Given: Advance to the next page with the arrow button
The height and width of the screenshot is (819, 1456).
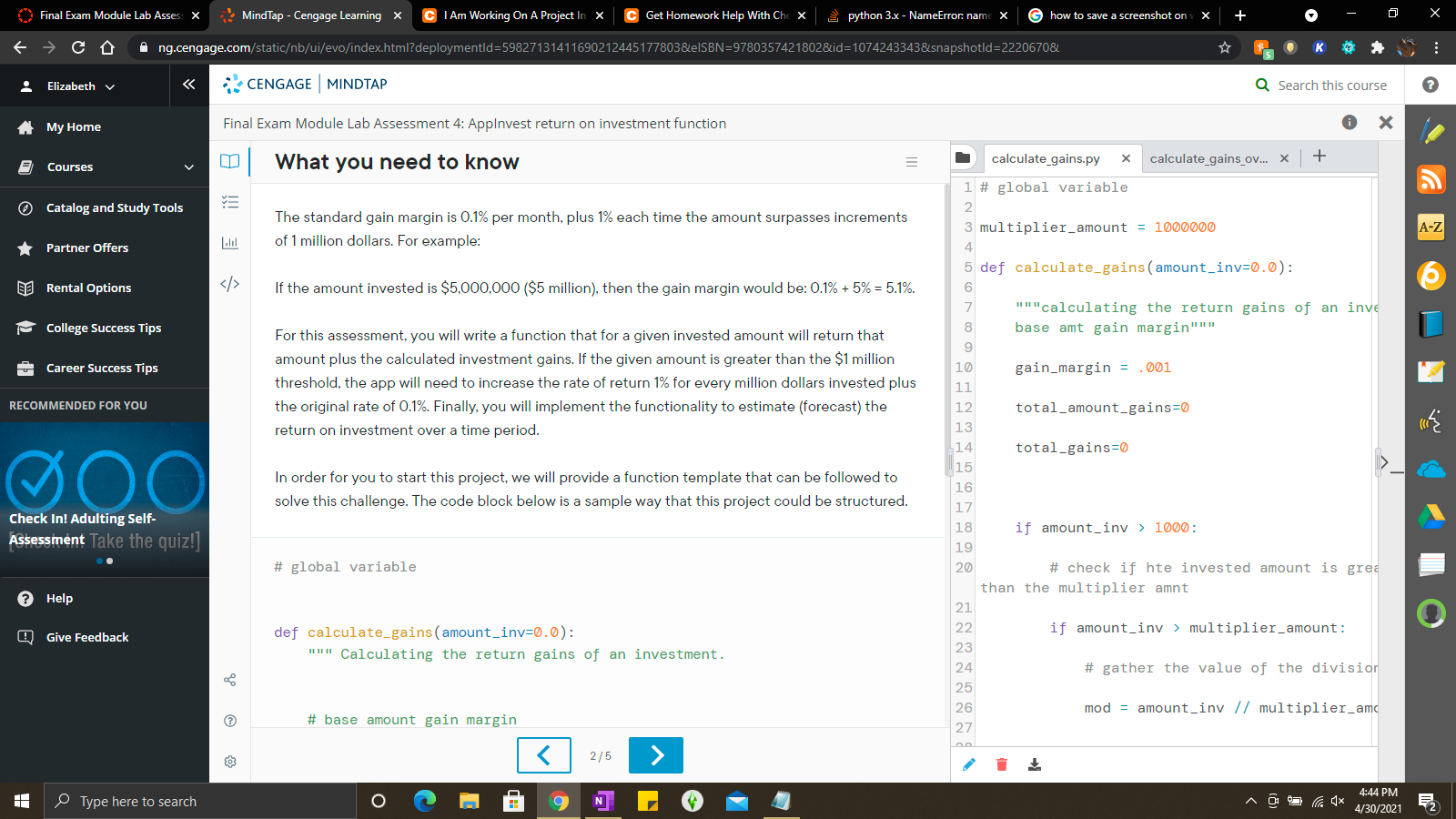Looking at the screenshot, I should click(655, 755).
